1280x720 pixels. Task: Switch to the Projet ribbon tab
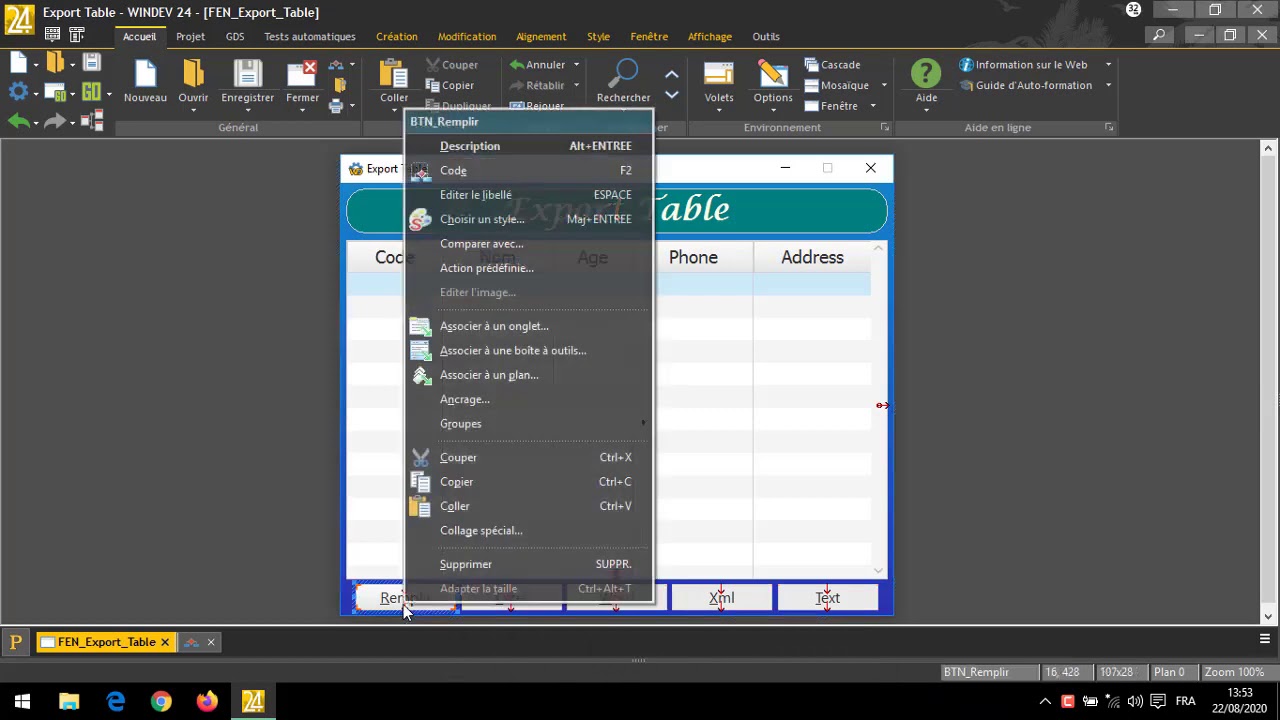tap(190, 36)
